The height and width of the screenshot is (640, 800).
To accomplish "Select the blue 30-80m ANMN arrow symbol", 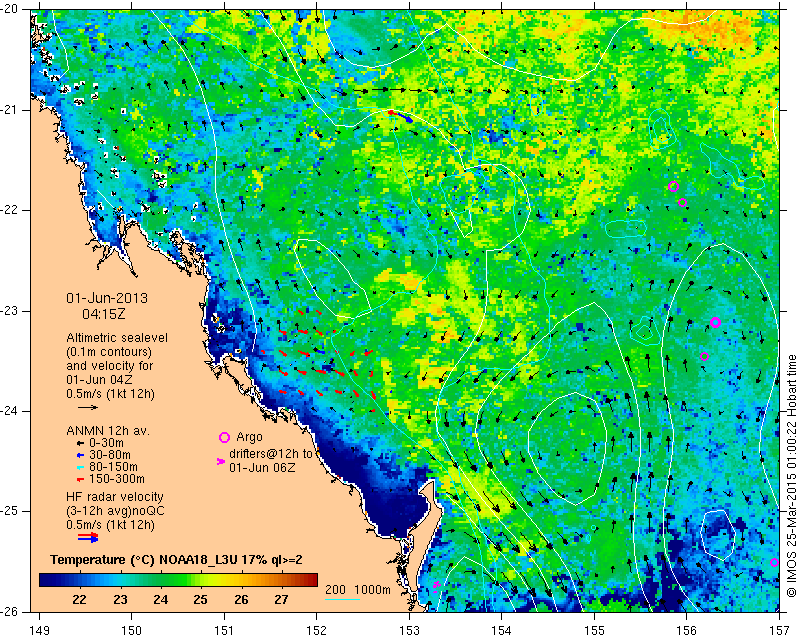I will point(80,455).
